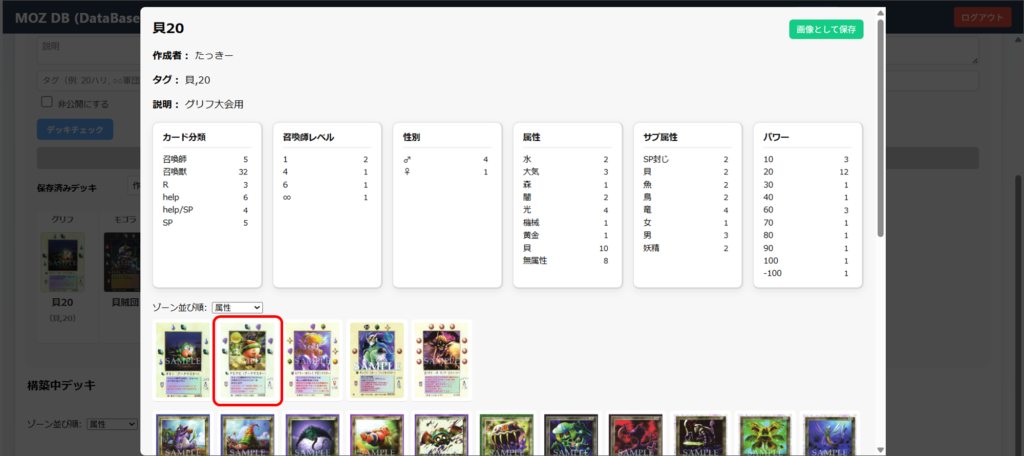The width and height of the screenshot is (1024, 456).
Task: Click the modal vertical scrollbar thumb
Action: [x=880, y=127]
